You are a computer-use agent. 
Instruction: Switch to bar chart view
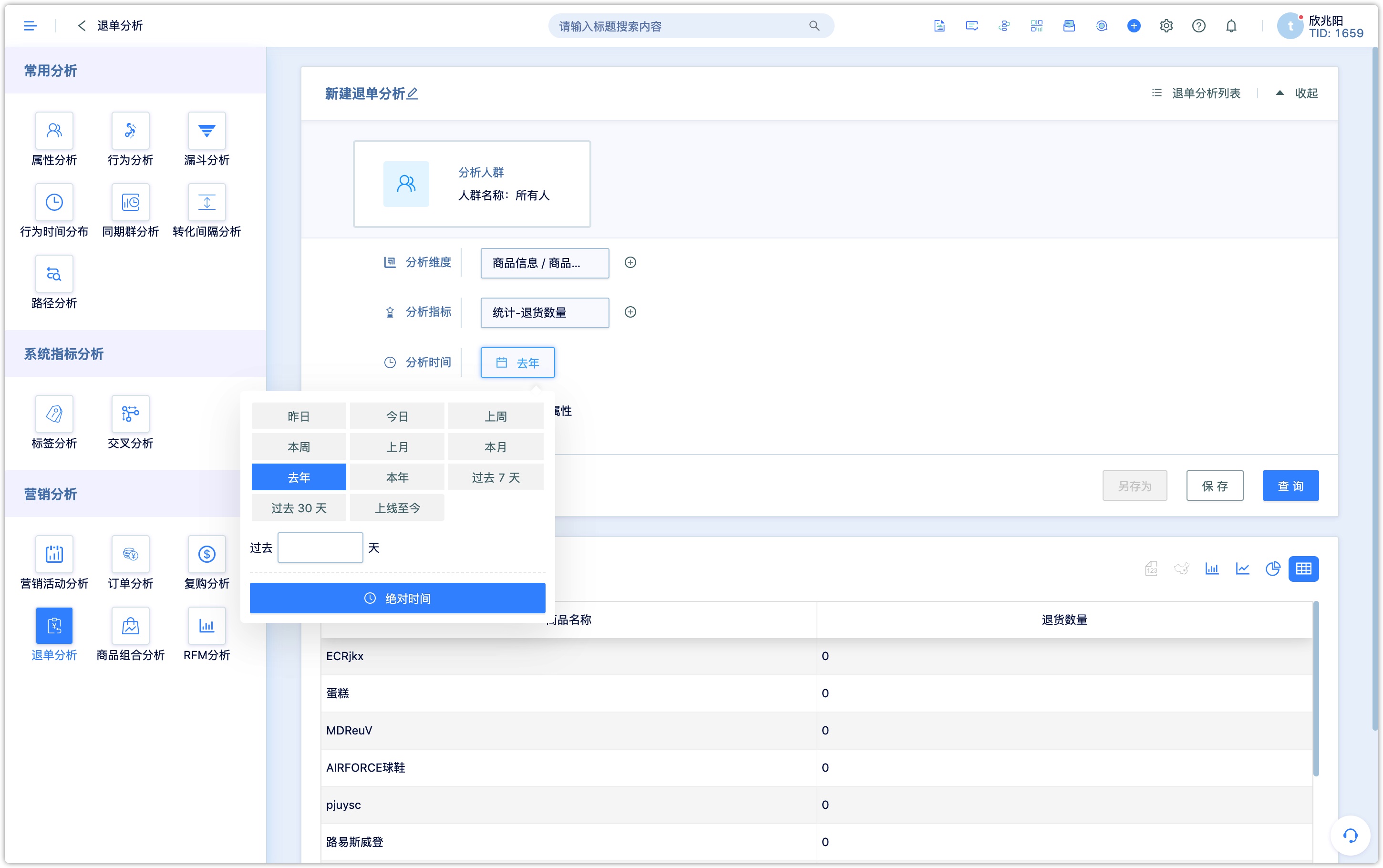[1212, 569]
